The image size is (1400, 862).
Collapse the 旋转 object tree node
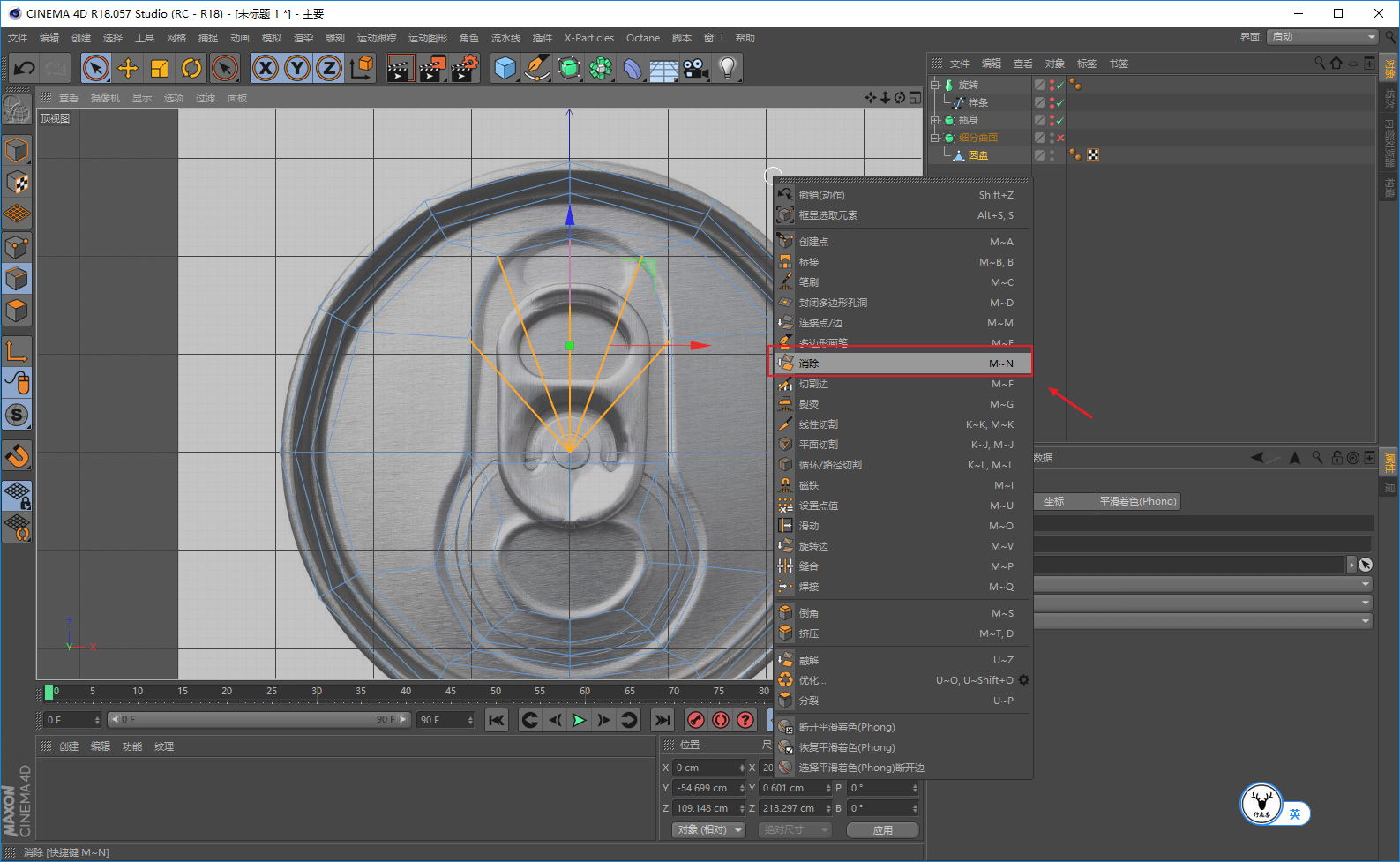pyautogui.click(x=935, y=85)
